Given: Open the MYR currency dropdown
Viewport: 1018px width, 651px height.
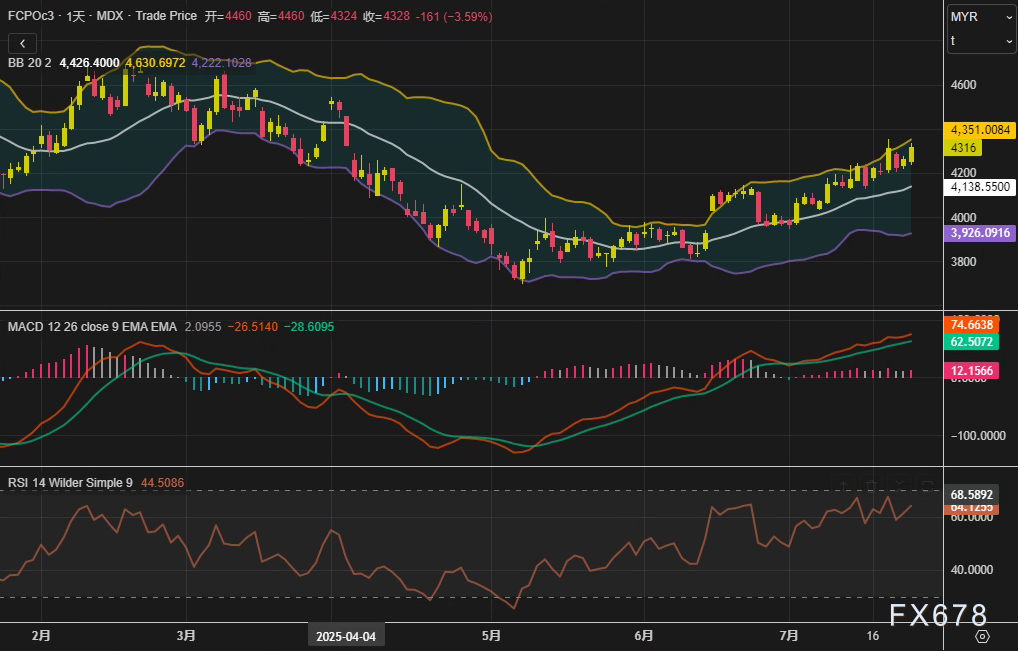Looking at the screenshot, I should pos(981,17).
